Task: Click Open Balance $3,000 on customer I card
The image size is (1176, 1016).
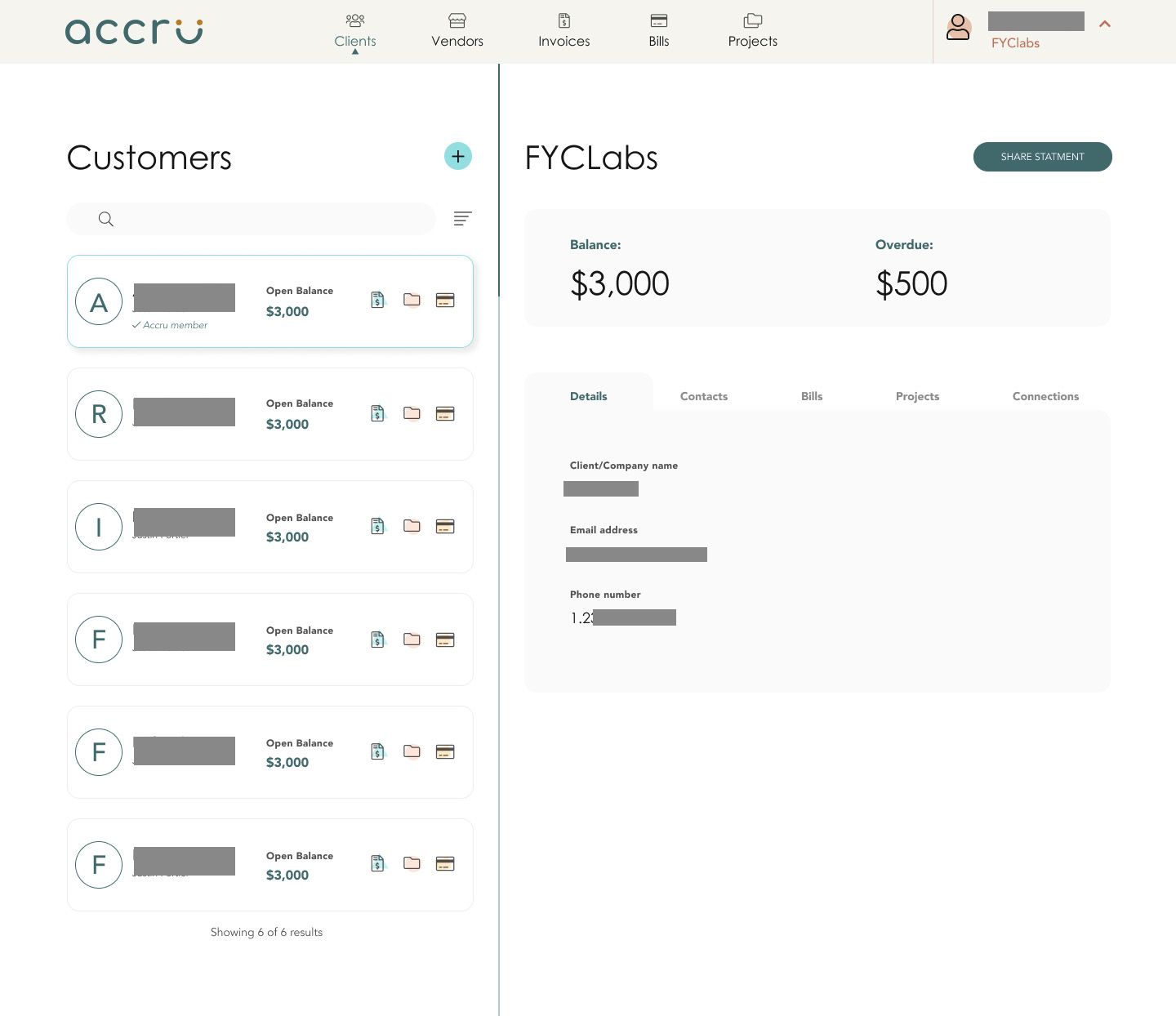Action: pyautogui.click(x=300, y=528)
